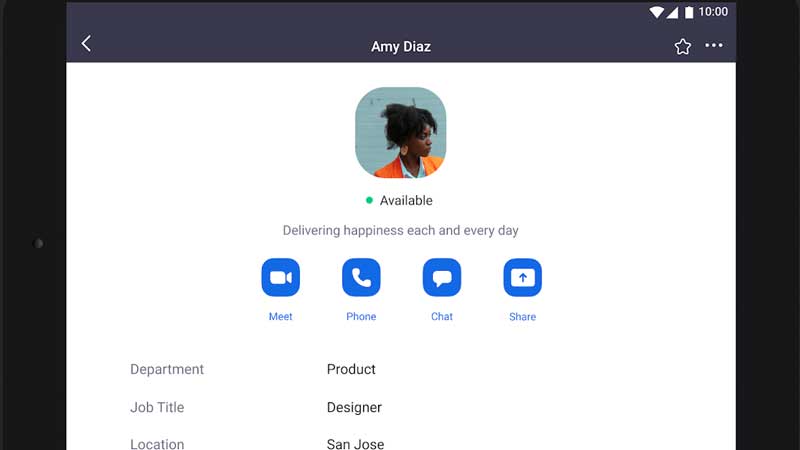
Task: Click the Available status text
Action: (406, 201)
